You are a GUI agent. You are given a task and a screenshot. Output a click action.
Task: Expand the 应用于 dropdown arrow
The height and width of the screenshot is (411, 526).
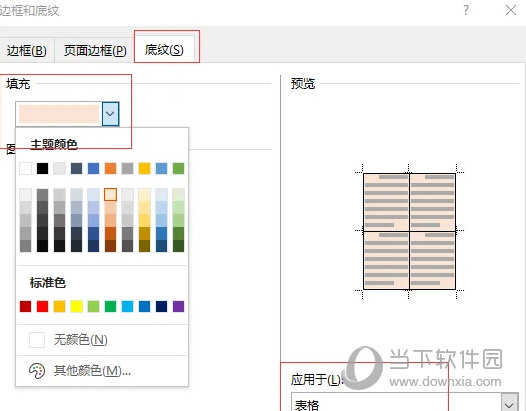click(509, 404)
